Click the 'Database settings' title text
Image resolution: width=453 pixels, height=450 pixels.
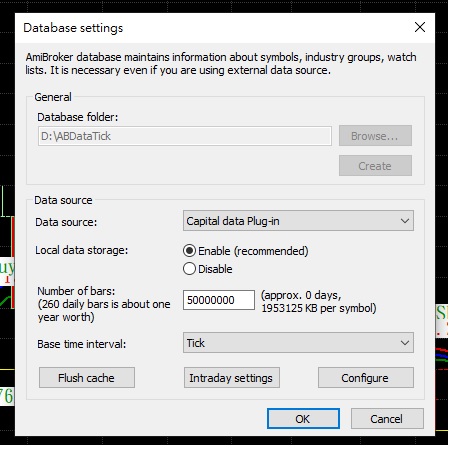(73, 28)
